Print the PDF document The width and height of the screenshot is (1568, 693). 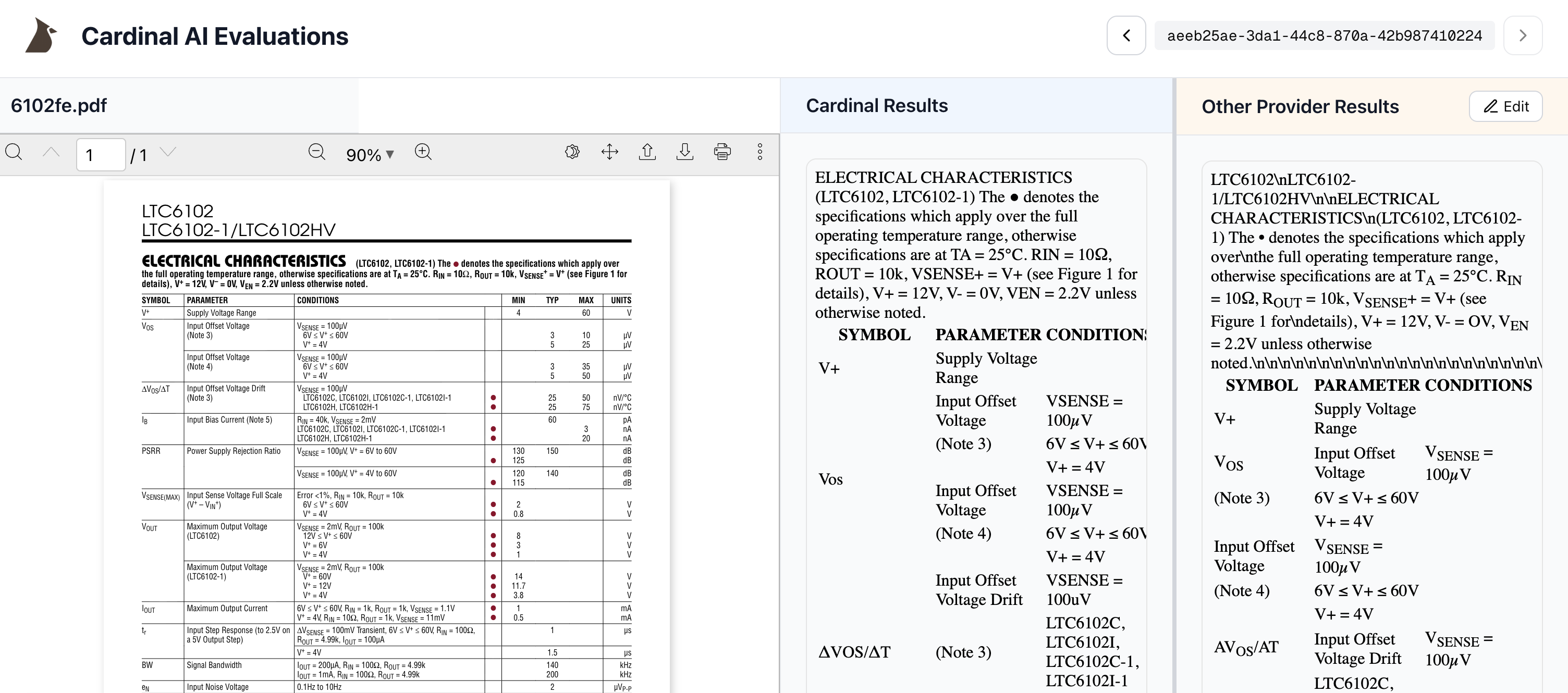tap(722, 152)
